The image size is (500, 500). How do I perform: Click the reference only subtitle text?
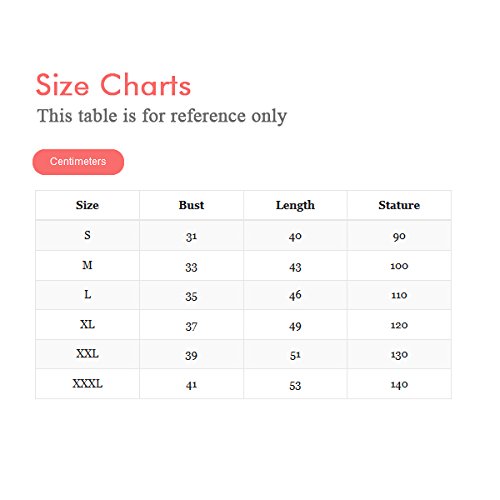click(162, 116)
